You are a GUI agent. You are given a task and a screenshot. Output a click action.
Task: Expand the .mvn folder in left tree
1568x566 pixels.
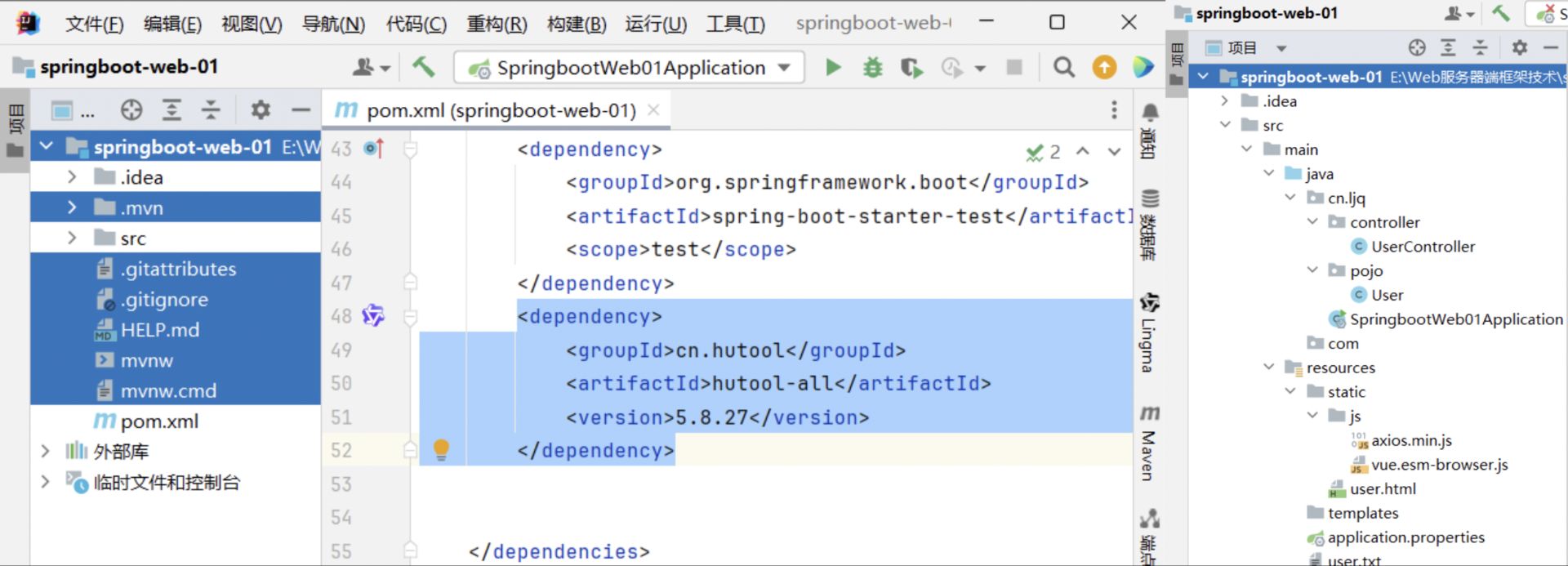72,207
